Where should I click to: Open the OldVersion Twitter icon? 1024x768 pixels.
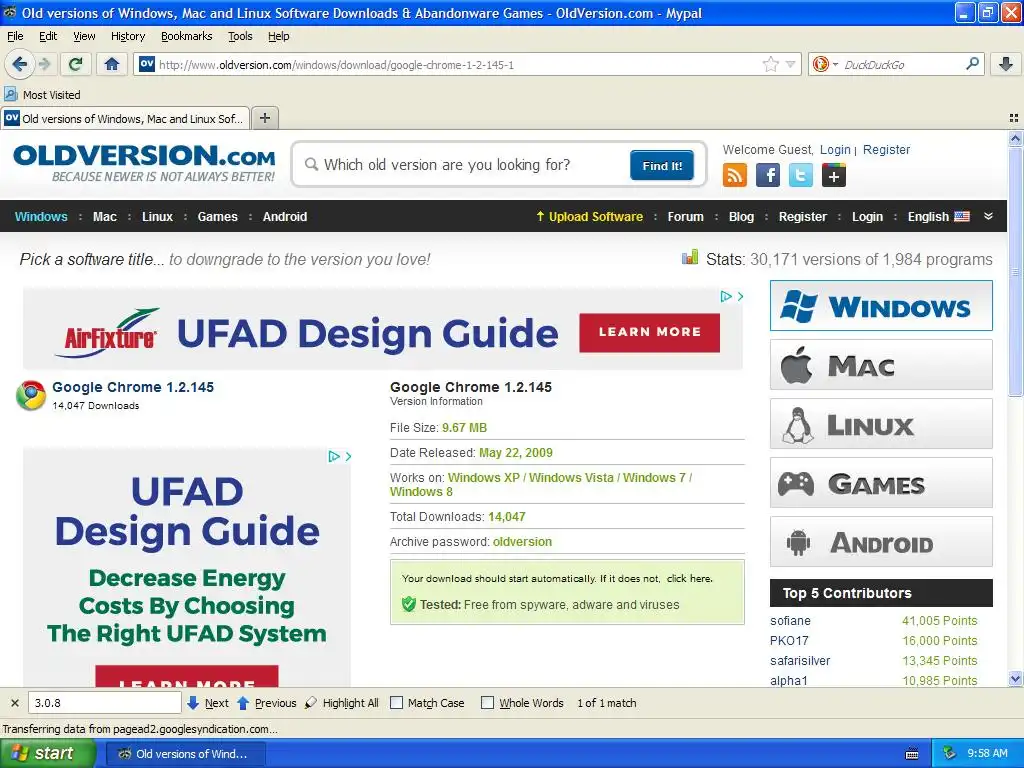tap(801, 175)
